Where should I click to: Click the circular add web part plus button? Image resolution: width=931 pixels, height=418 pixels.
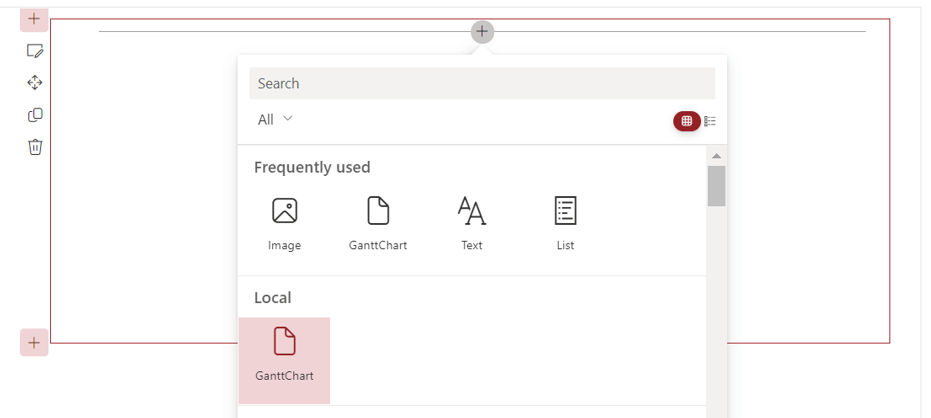pos(482,32)
